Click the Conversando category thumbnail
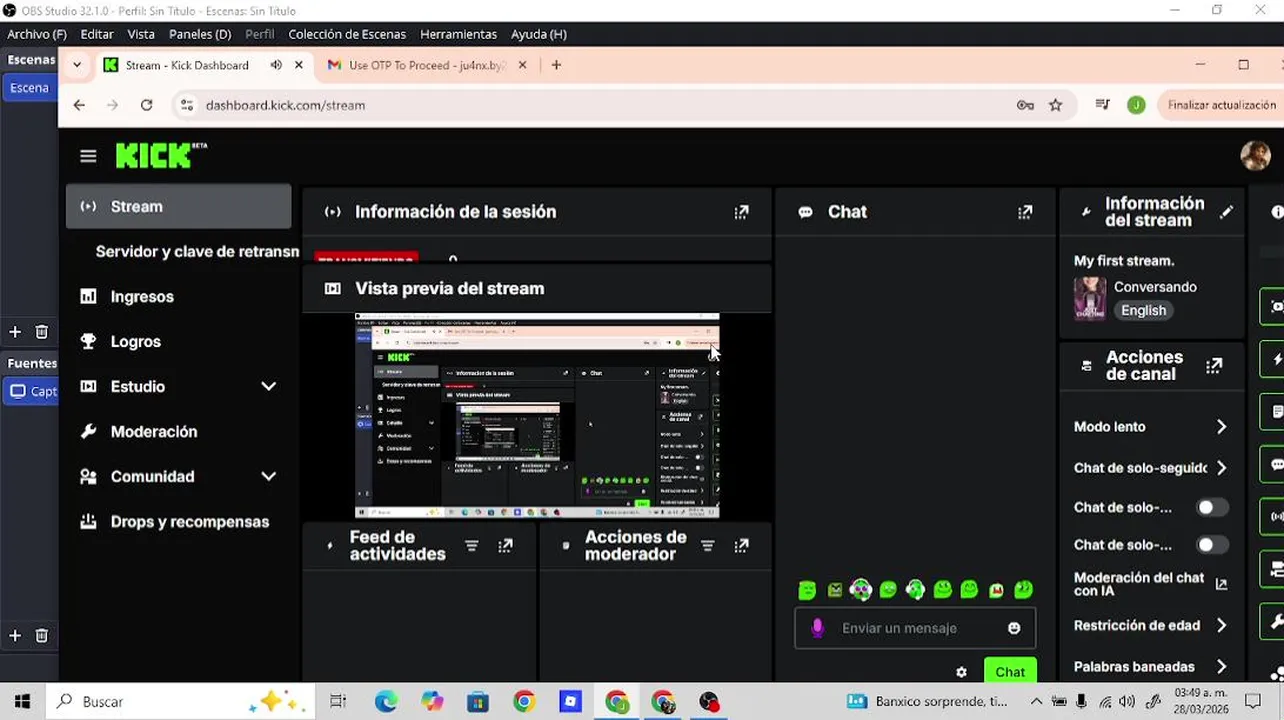1284x720 pixels. (1089, 298)
